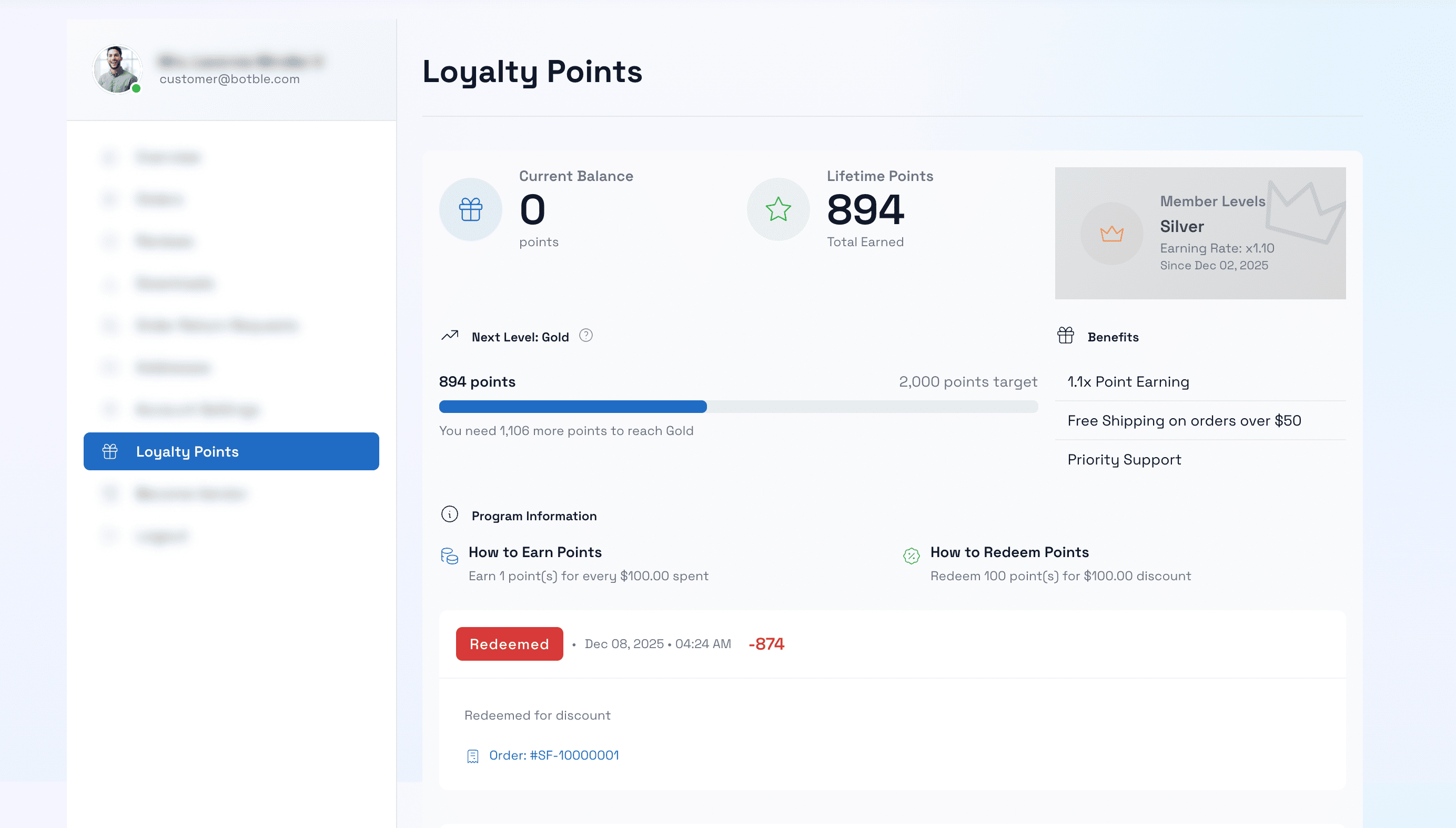Select the coins icon beside How to Earn Points
The height and width of the screenshot is (828, 1456).
click(450, 557)
